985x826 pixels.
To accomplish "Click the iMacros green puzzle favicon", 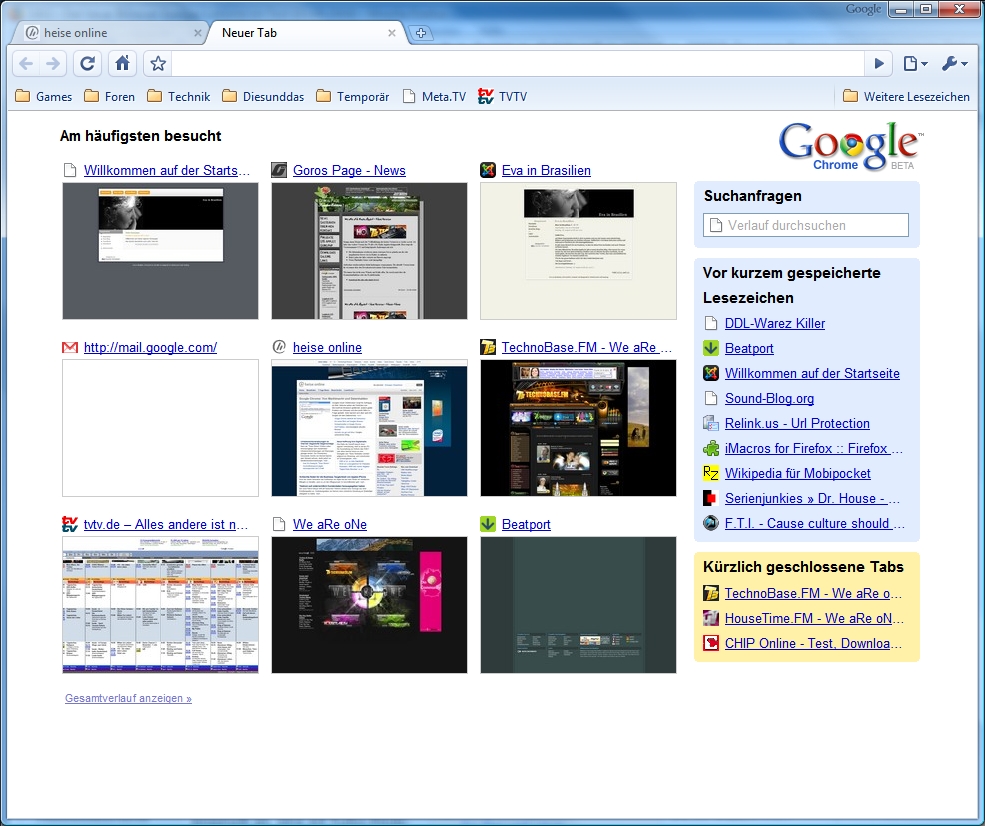I will (710, 448).
